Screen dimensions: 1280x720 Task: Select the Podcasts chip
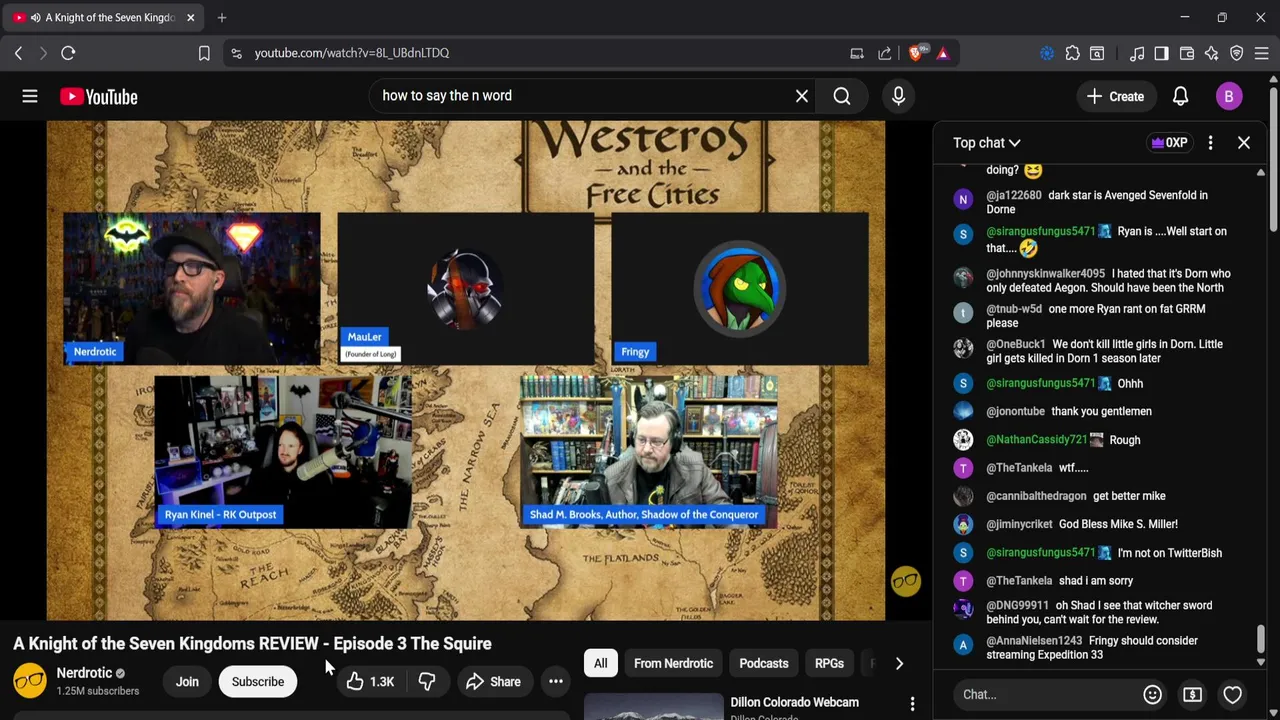click(x=764, y=663)
